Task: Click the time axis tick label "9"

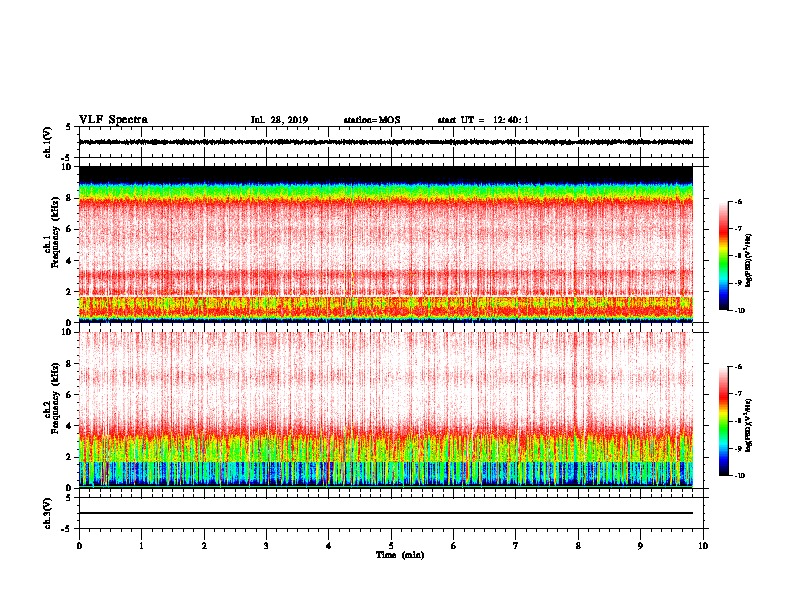Action: 640,546
